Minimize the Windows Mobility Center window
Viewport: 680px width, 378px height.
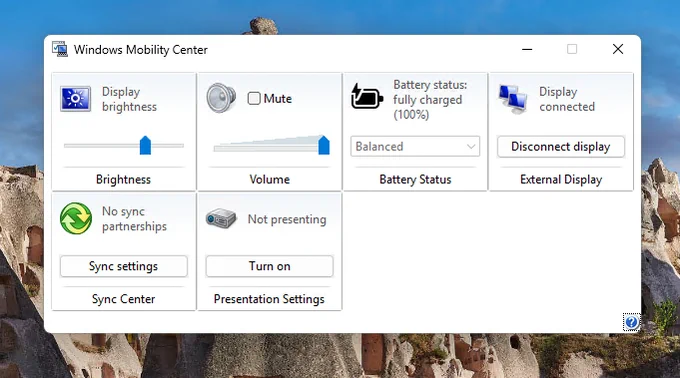click(x=527, y=49)
